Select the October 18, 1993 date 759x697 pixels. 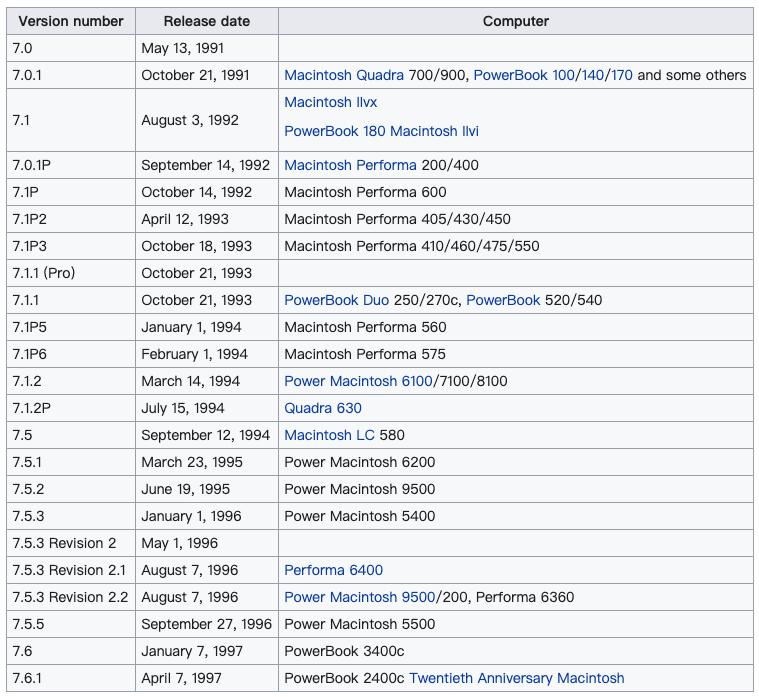pos(207,246)
